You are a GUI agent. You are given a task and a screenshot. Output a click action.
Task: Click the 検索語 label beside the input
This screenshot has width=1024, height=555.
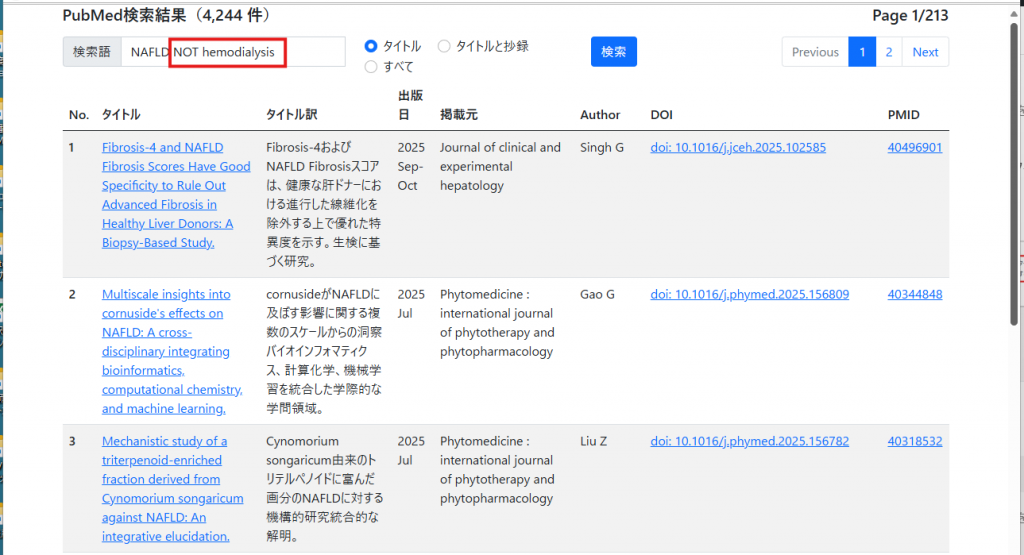tap(92, 52)
